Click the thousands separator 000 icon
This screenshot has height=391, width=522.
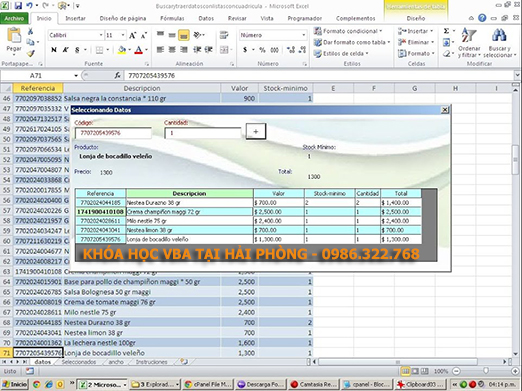pos(274,50)
